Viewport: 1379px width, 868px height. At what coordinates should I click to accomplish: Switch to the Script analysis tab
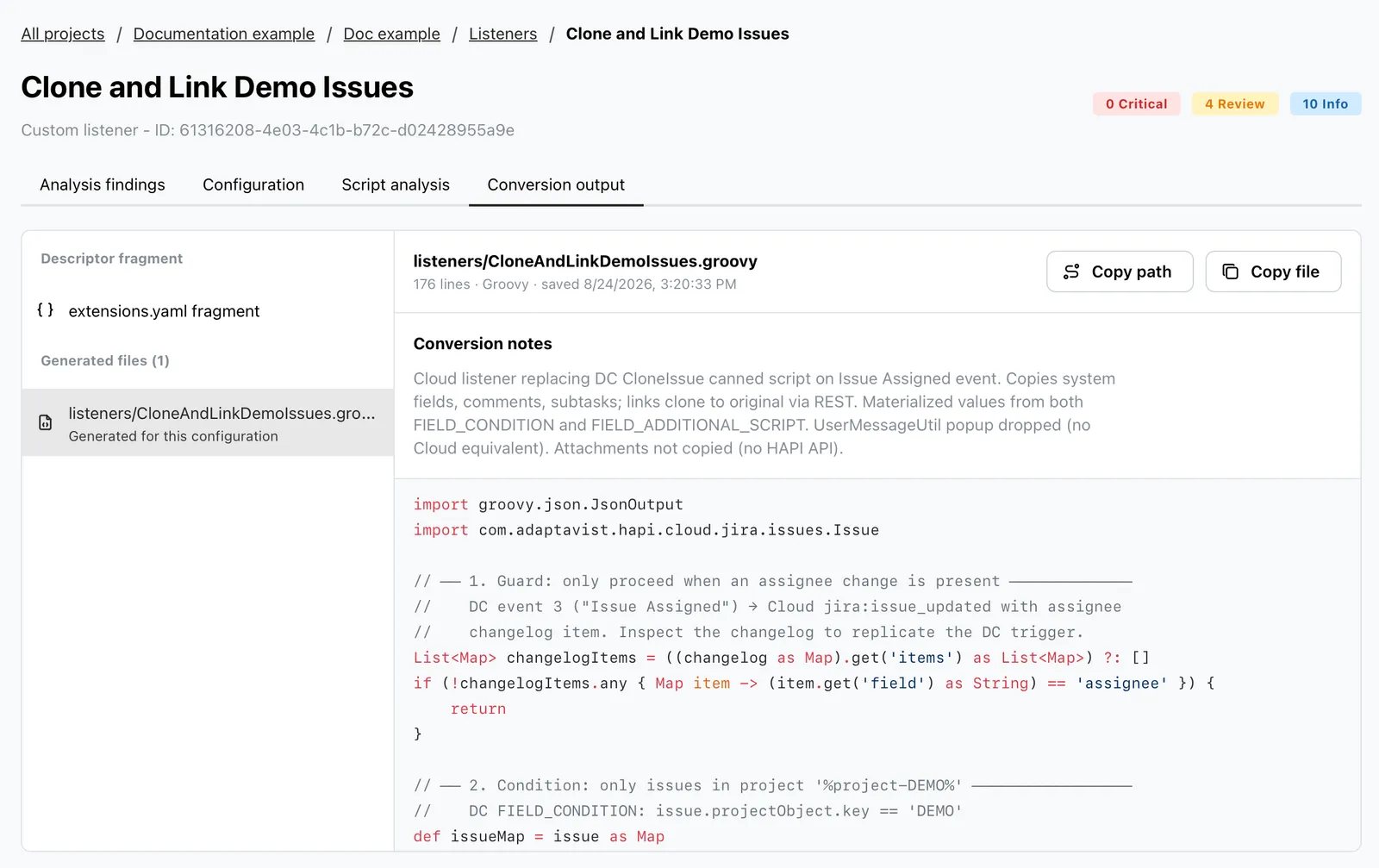pyautogui.click(x=396, y=184)
